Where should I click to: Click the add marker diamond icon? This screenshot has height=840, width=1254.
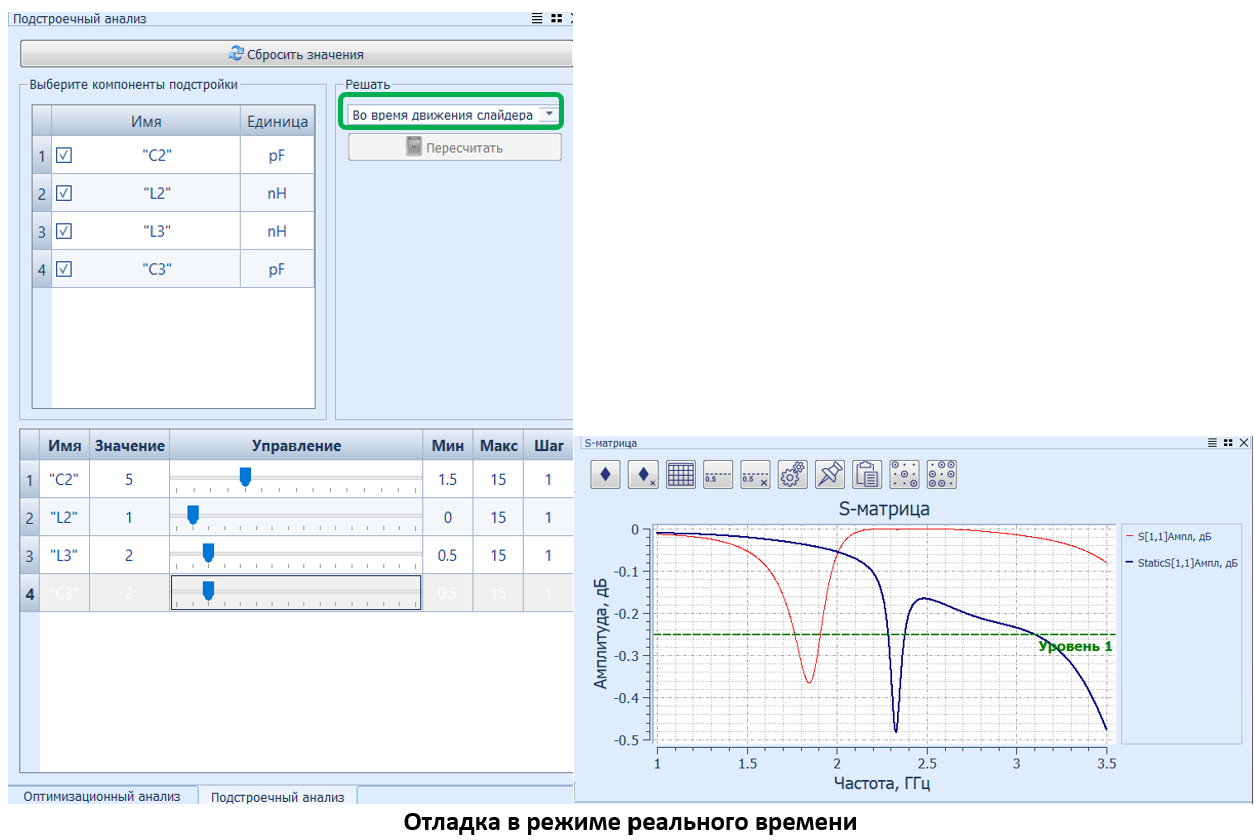(605, 474)
